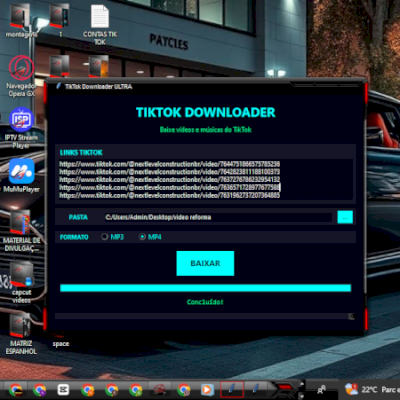This screenshot has height=400, width=400.
Task: Open CapCut from the taskbar
Action: [63, 389]
